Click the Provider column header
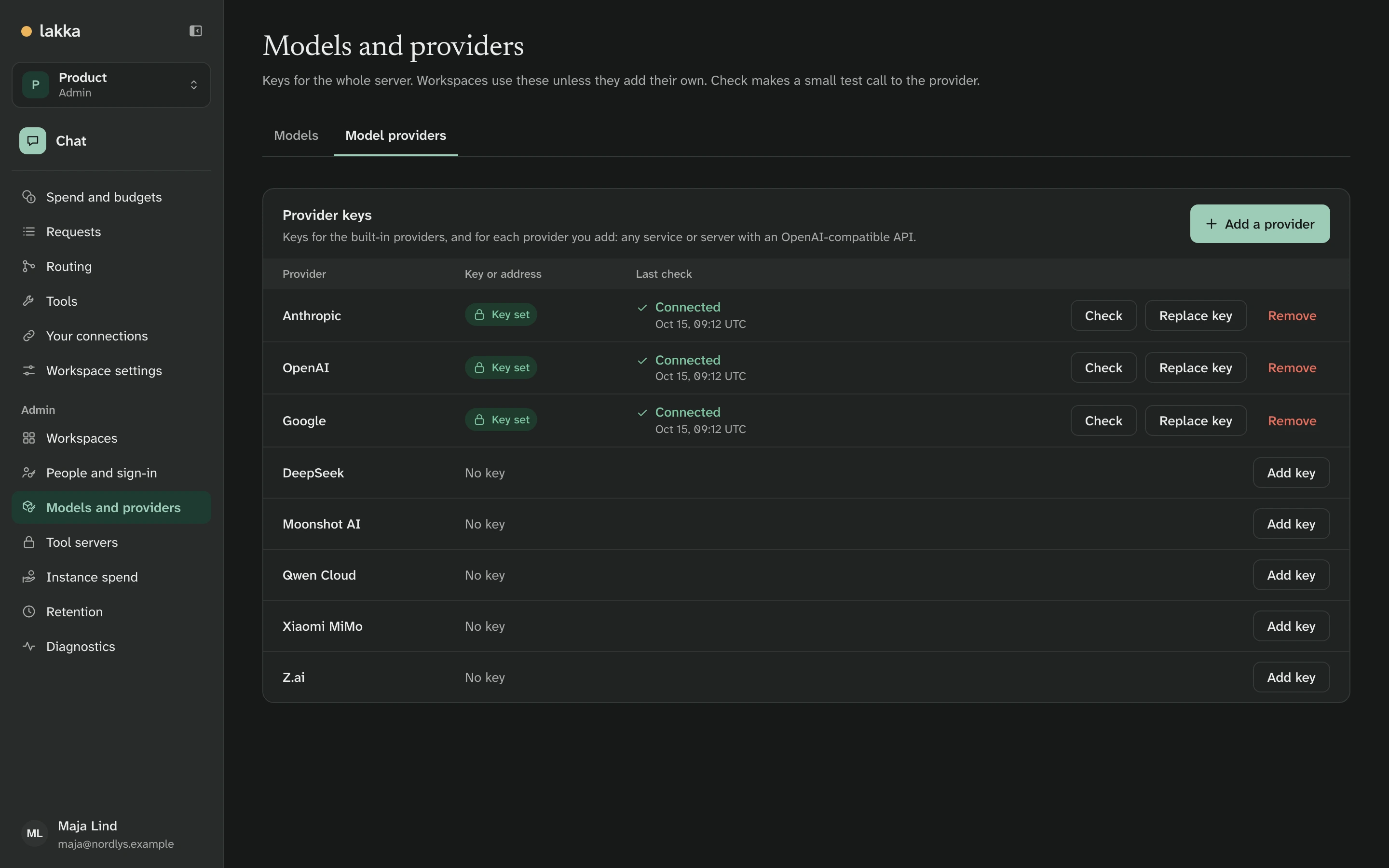 coord(304,274)
